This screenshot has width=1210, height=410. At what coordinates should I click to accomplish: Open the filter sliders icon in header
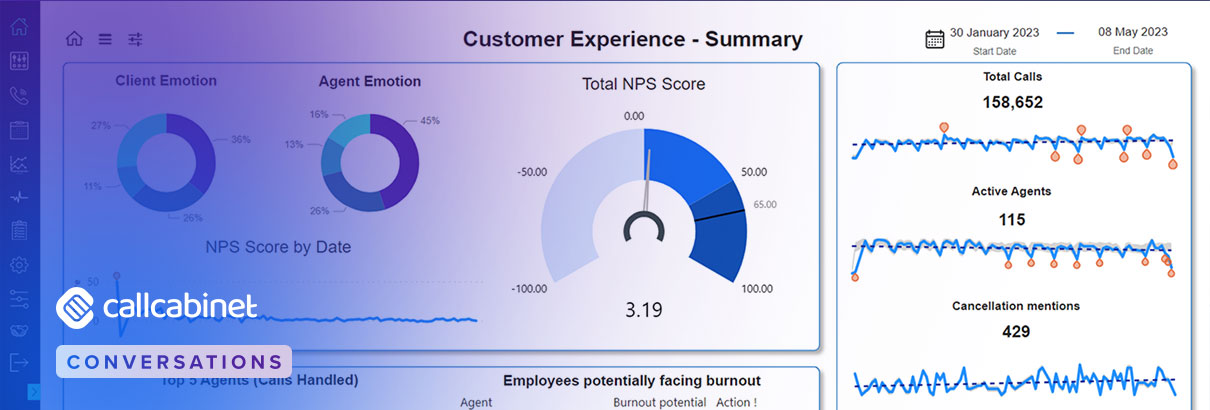[x=135, y=39]
